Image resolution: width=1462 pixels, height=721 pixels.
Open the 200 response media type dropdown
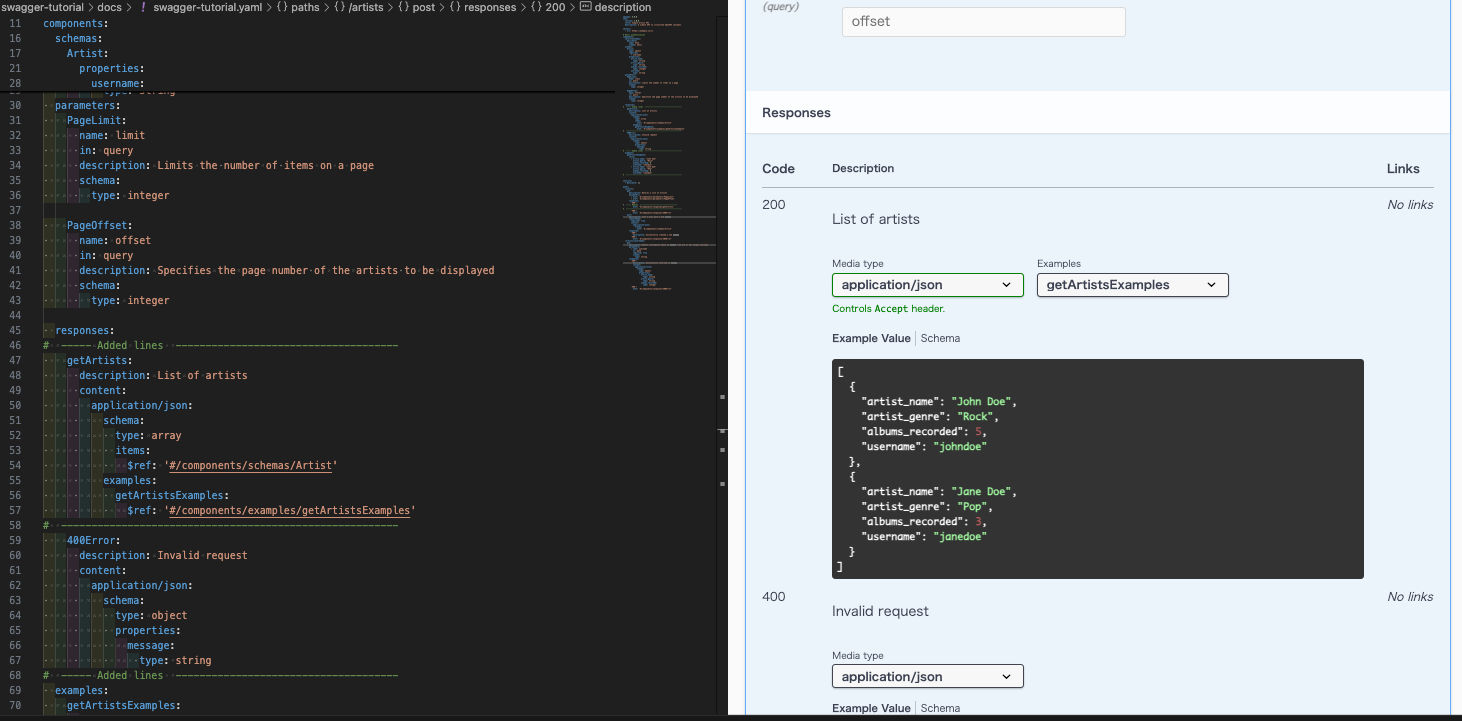928,285
